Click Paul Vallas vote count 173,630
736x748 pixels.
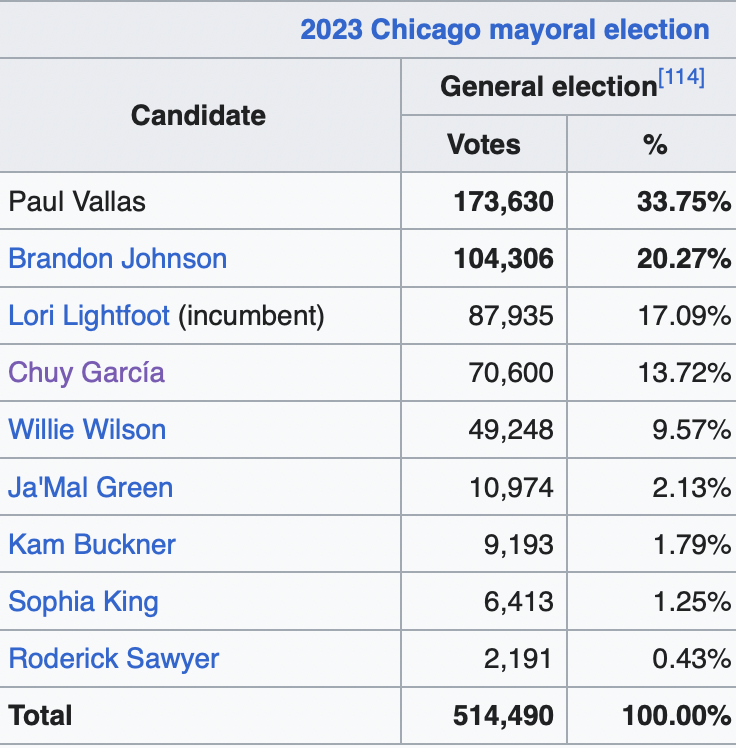(x=502, y=201)
